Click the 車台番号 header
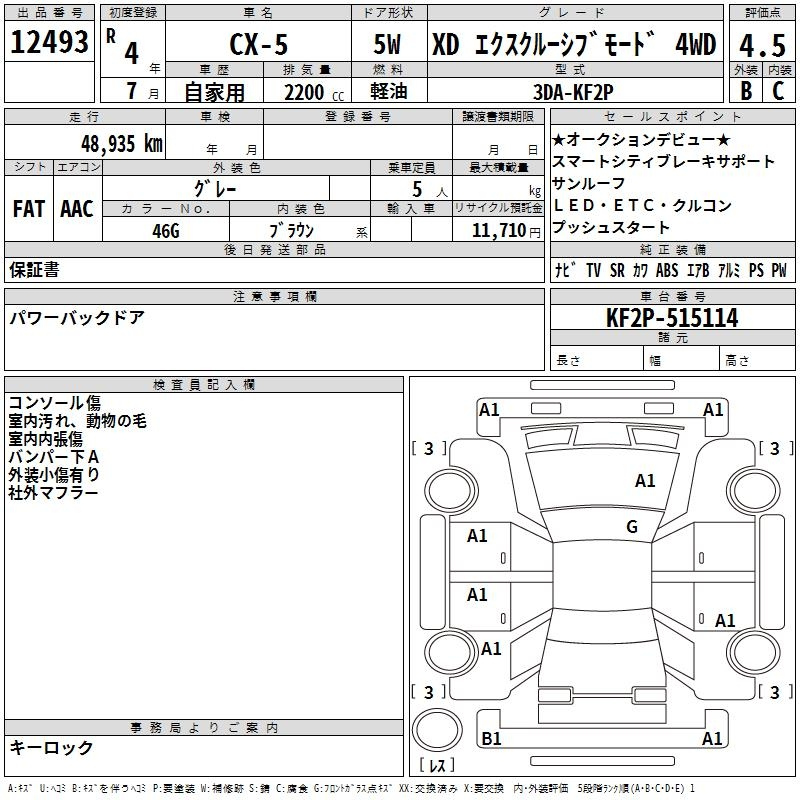The height and width of the screenshot is (800, 800). point(672,296)
